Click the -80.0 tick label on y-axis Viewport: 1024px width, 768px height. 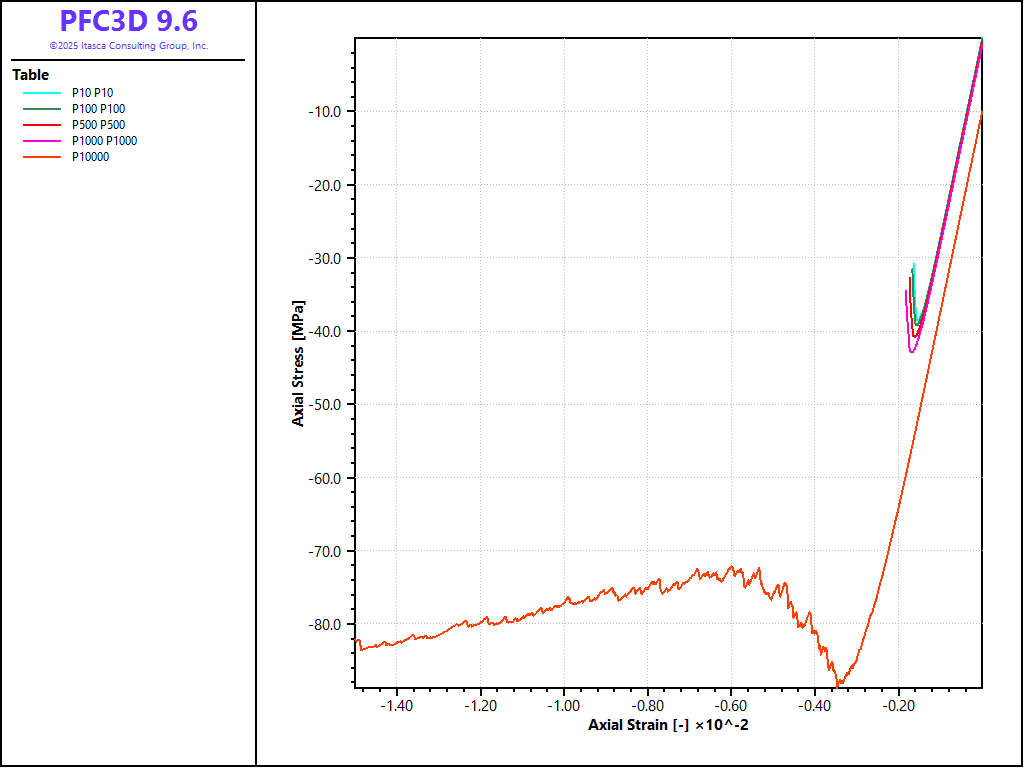coord(328,625)
